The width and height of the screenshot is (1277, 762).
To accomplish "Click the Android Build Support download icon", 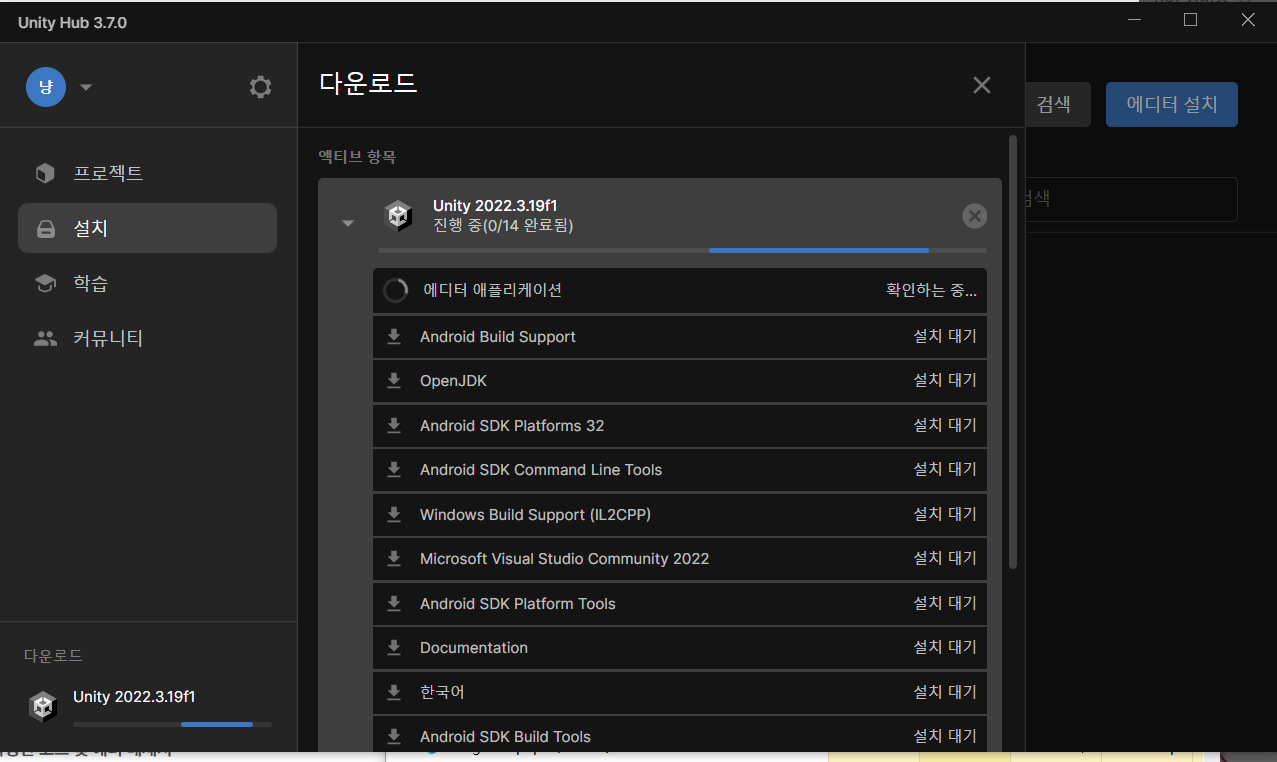I will [x=394, y=336].
